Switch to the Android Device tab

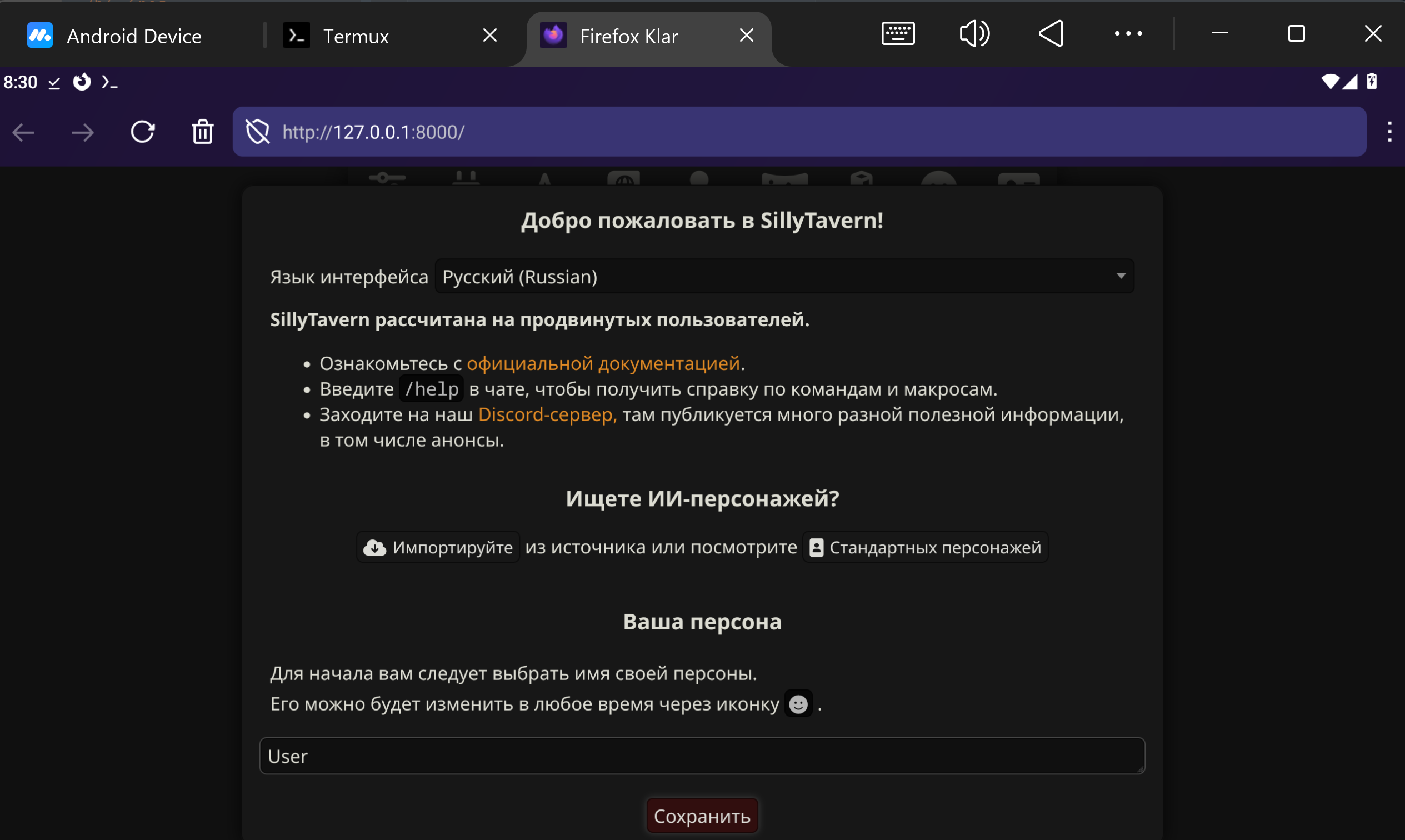coord(133,36)
